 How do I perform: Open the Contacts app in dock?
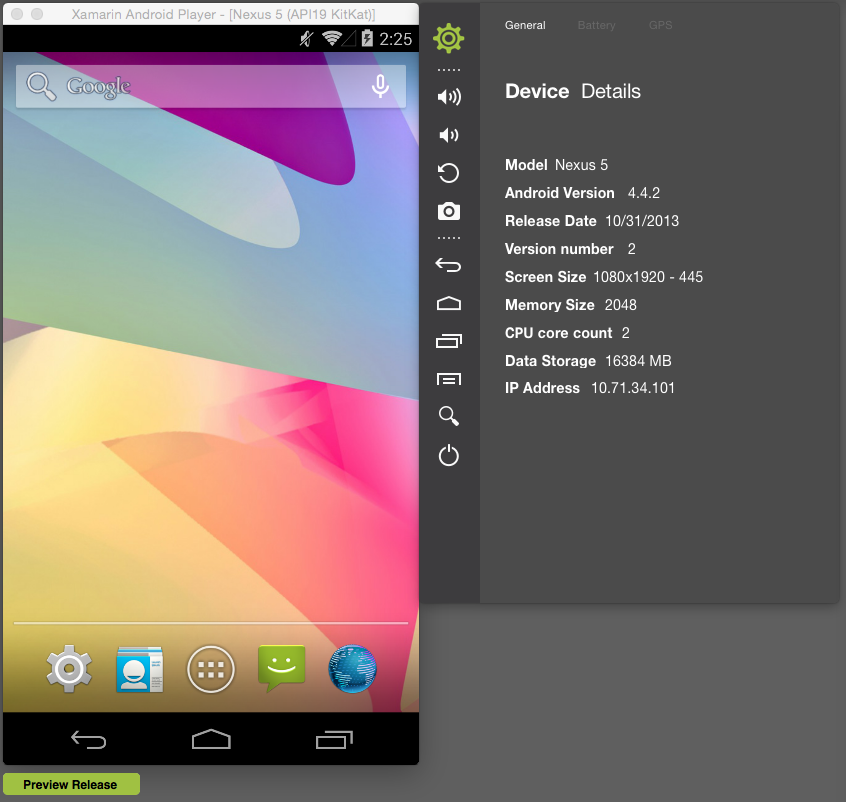(140, 669)
